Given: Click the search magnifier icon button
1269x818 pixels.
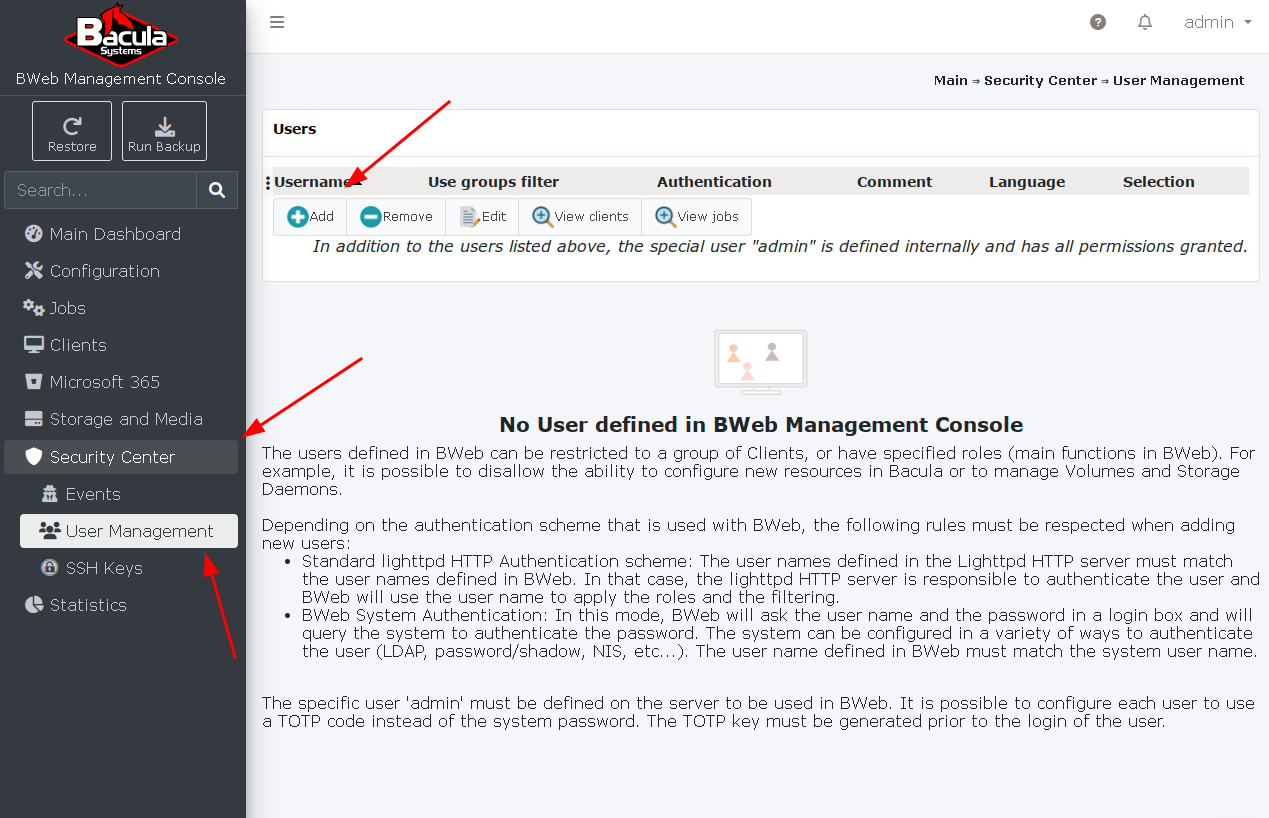Looking at the screenshot, I should pos(217,190).
